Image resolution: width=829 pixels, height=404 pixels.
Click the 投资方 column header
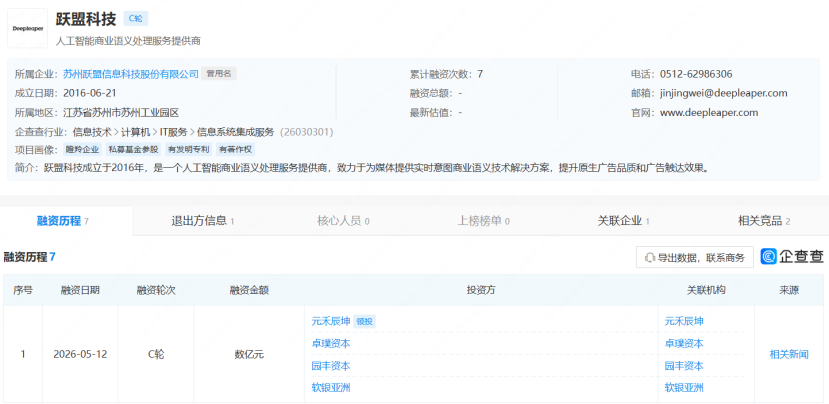pos(481,290)
